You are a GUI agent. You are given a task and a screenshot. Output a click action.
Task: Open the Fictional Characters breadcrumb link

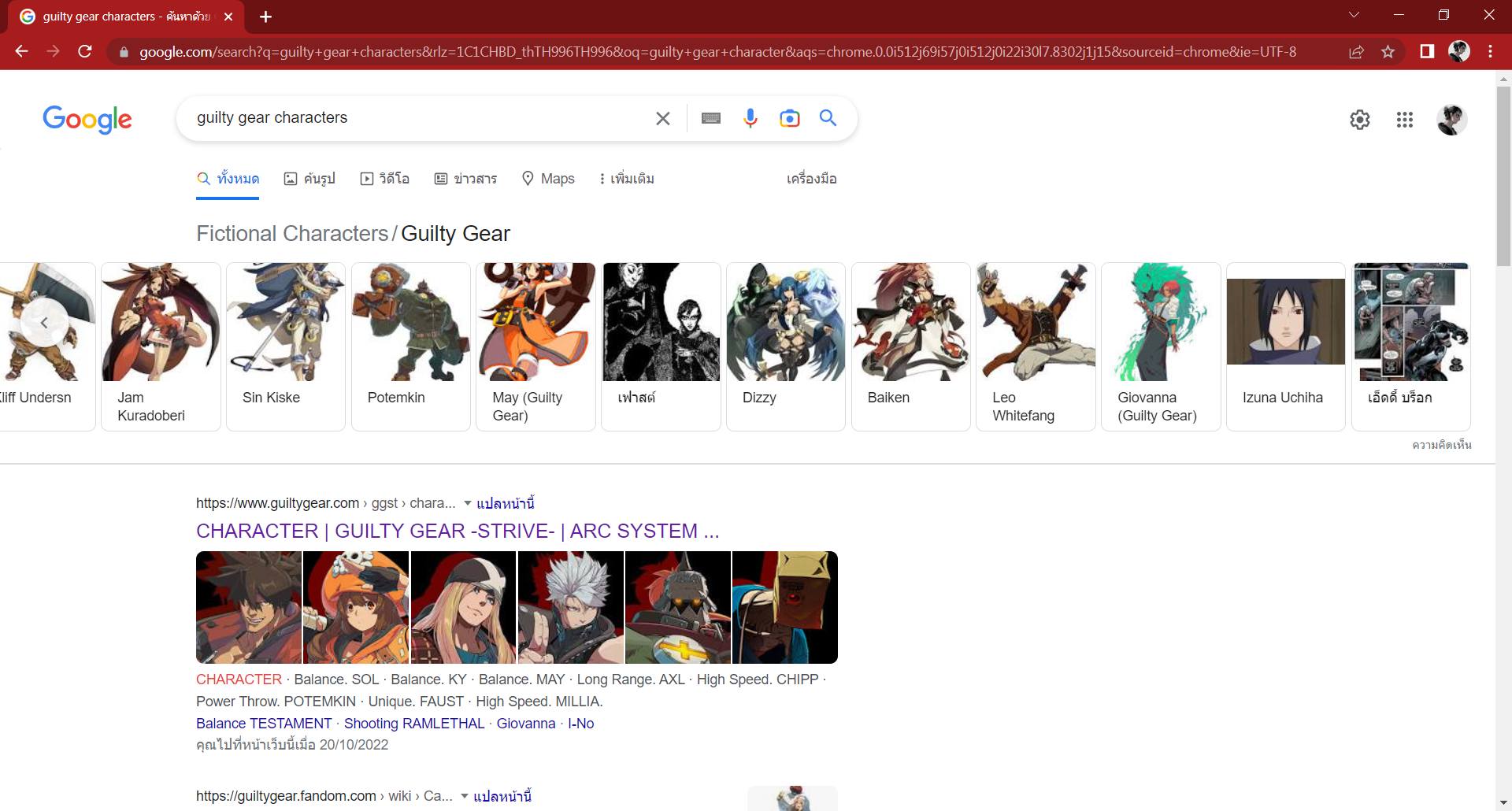(x=292, y=234)
